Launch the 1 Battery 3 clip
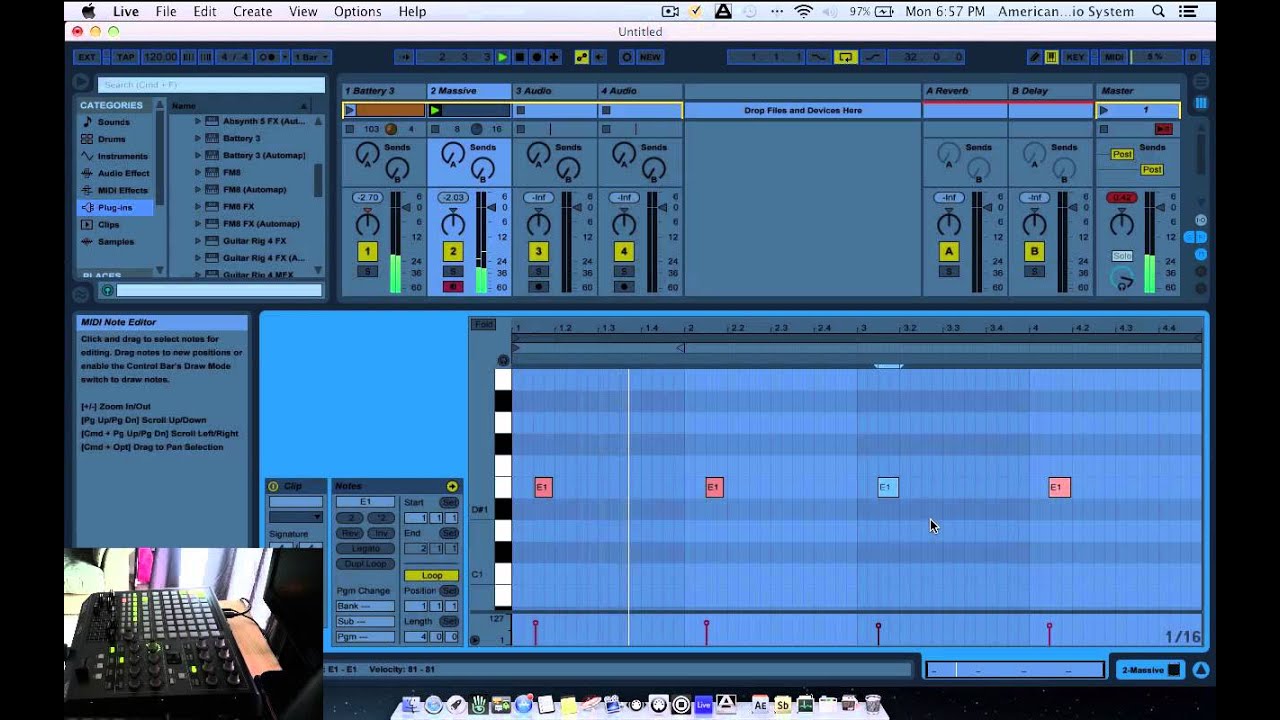Image resolution: width=1280 pixels, height=720 pixels. [x=349, y=110]
